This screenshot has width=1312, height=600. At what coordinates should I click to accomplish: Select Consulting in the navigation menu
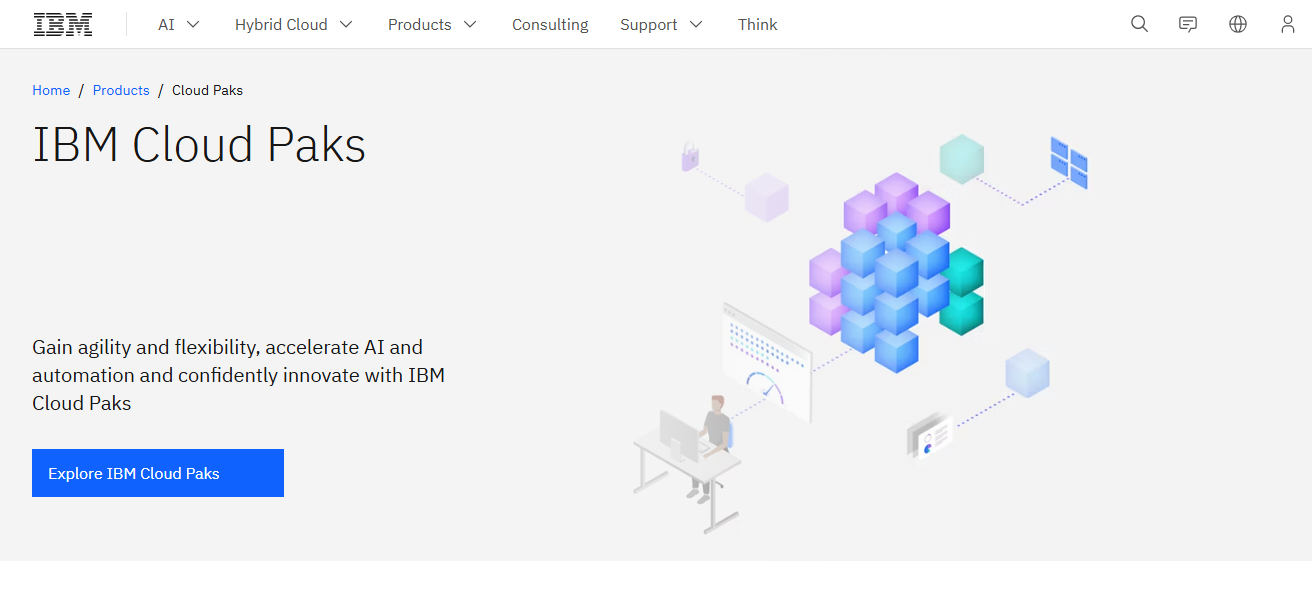(549, 24)
